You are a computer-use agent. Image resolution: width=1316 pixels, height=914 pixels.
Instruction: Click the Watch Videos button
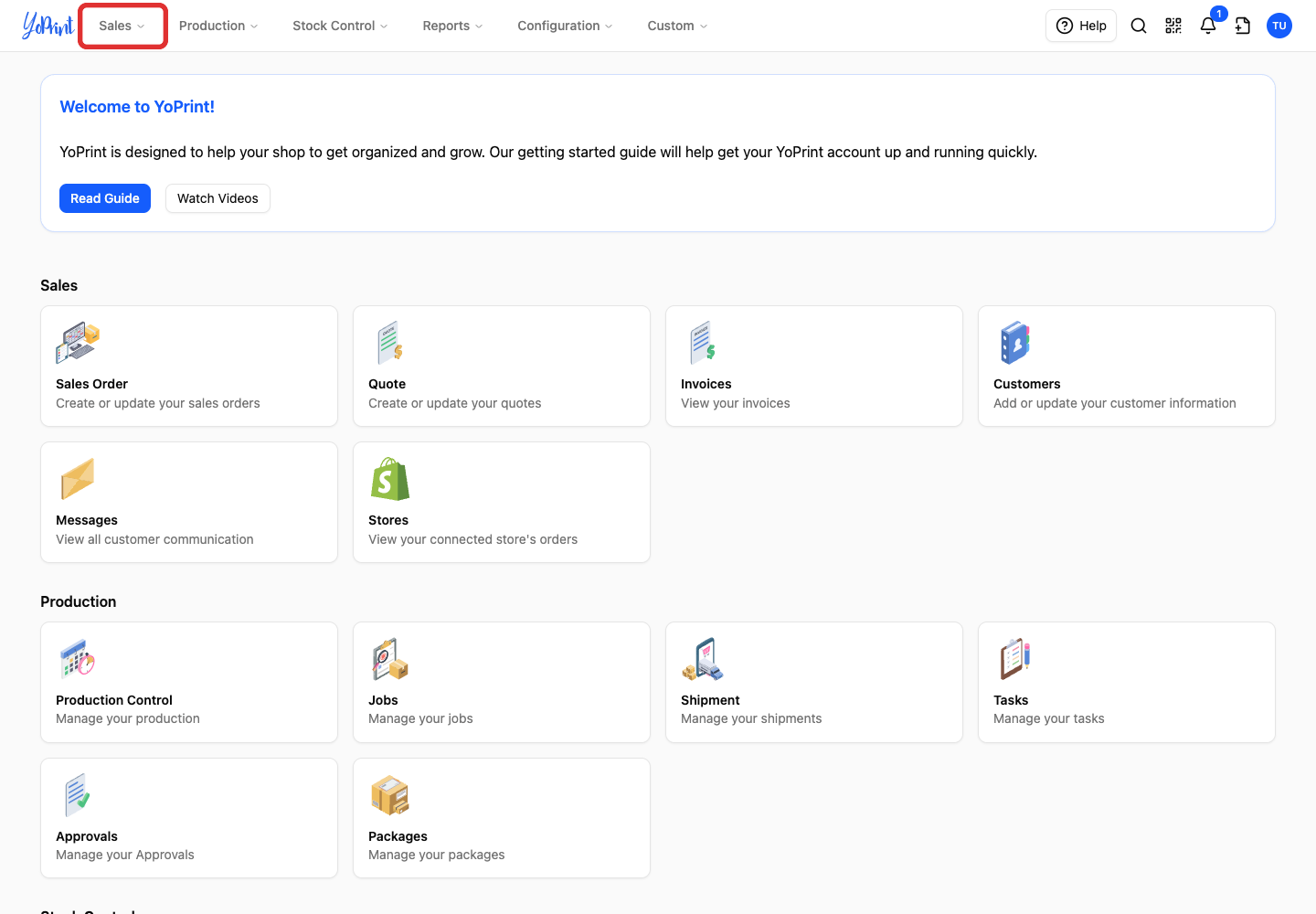(218, 198)
